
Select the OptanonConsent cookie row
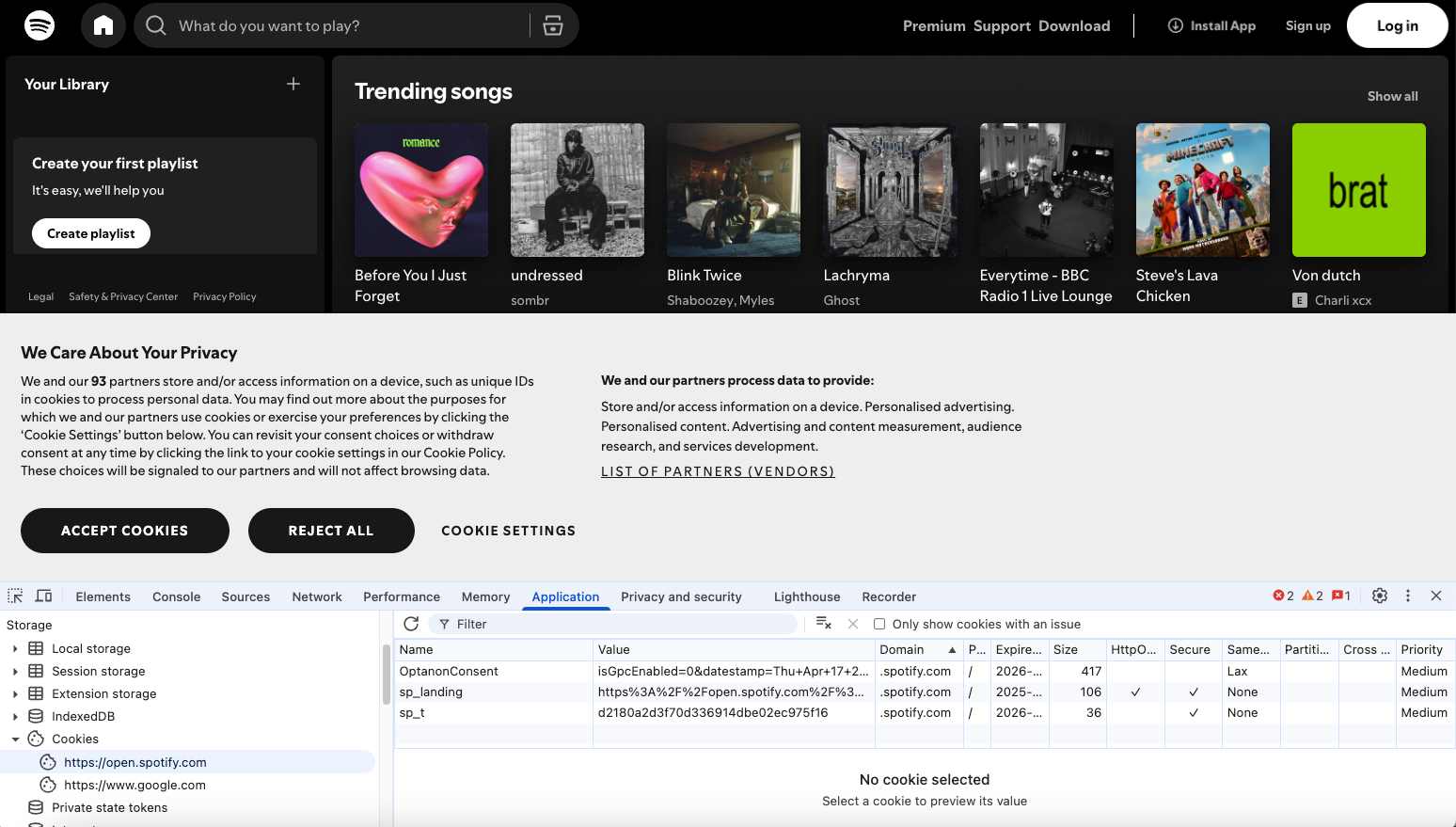[x=925, y=671]
